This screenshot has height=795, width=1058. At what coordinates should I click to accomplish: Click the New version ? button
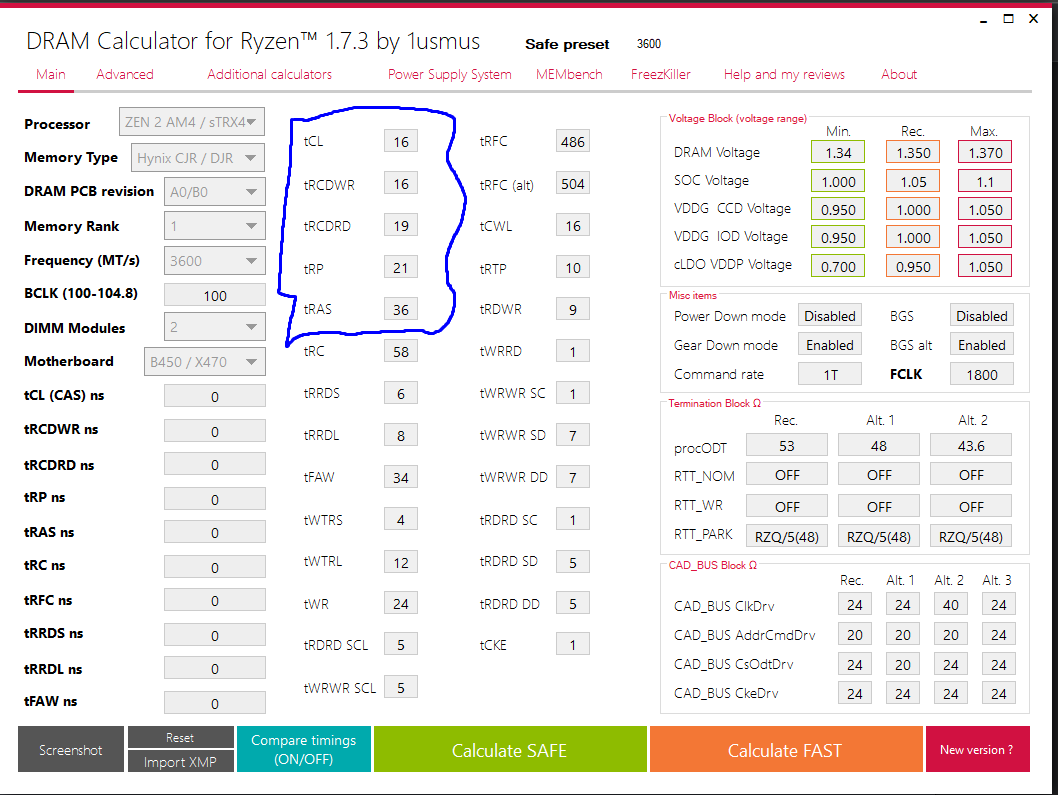(x=976, y=749)
